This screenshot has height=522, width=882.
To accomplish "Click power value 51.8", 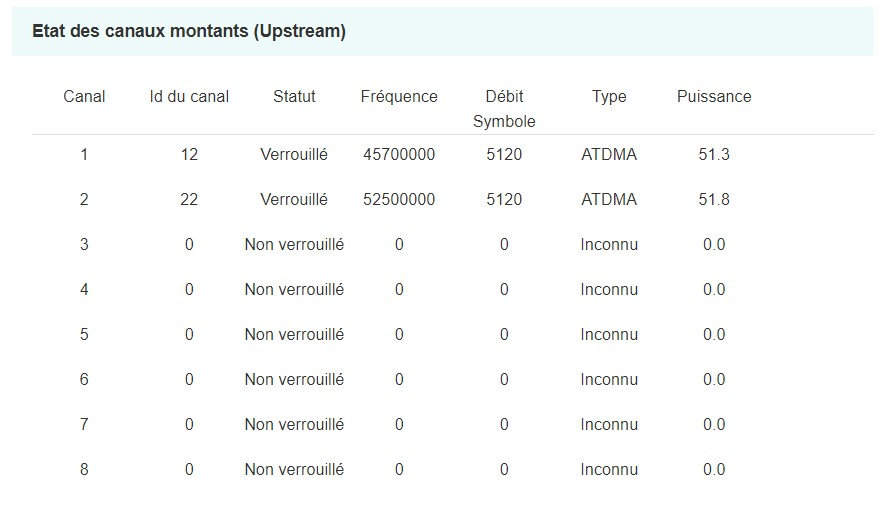I will (x=714, y=200).
